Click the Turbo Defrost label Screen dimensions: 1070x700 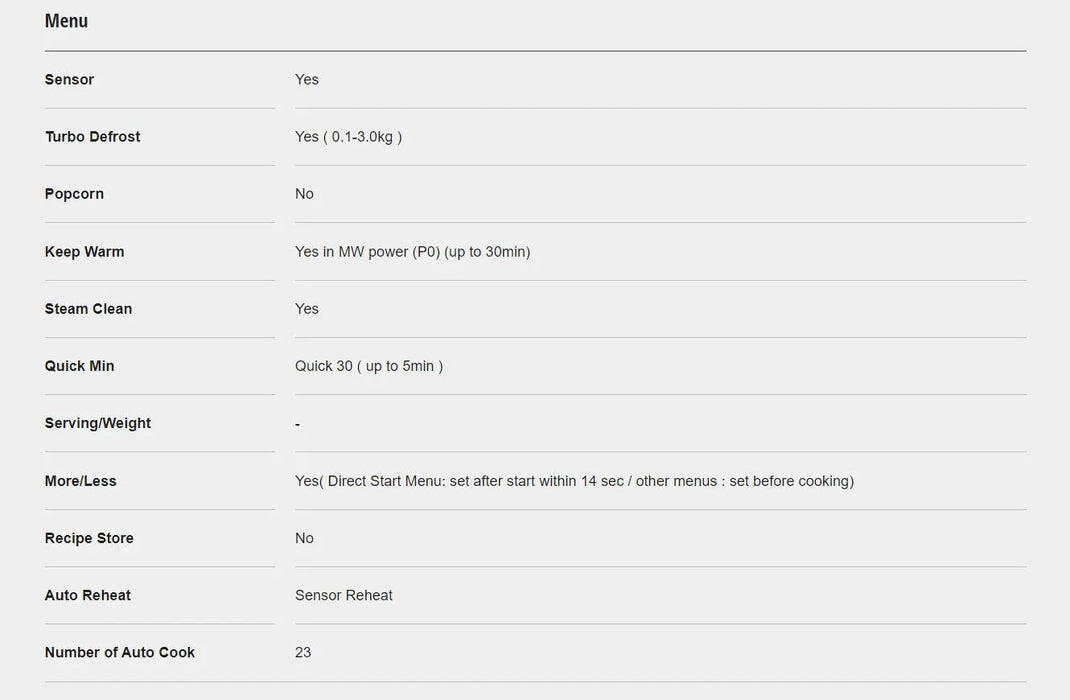pyautogui.click(x=92, y=137)
